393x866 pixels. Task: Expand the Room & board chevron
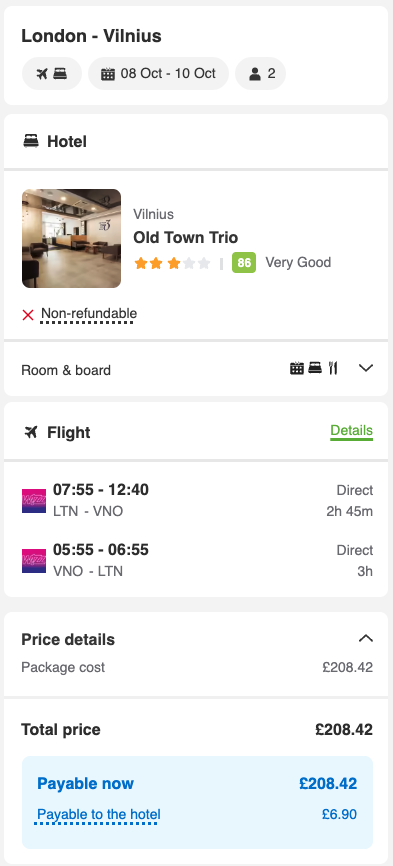(x=366, y=368)
